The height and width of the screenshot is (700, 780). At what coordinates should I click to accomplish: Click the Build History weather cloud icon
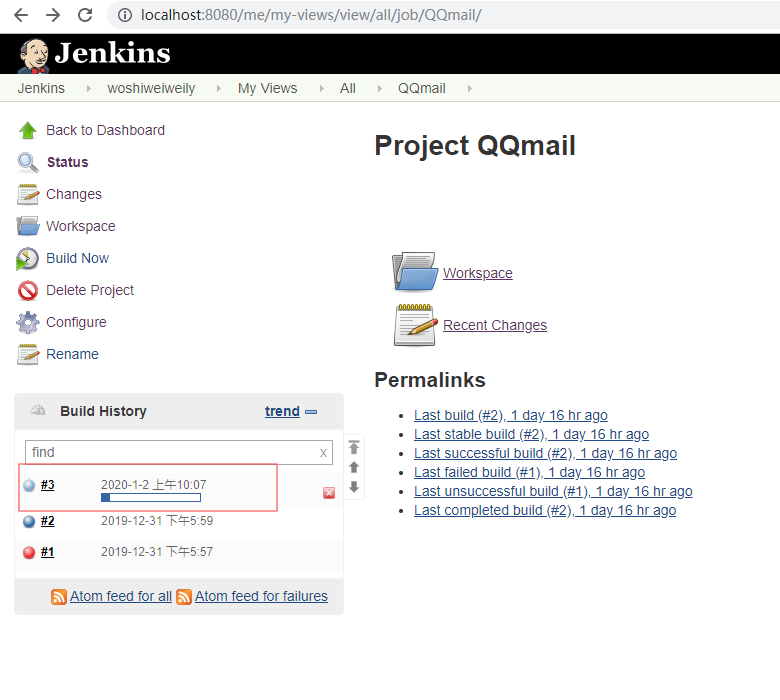click(38, 411)
